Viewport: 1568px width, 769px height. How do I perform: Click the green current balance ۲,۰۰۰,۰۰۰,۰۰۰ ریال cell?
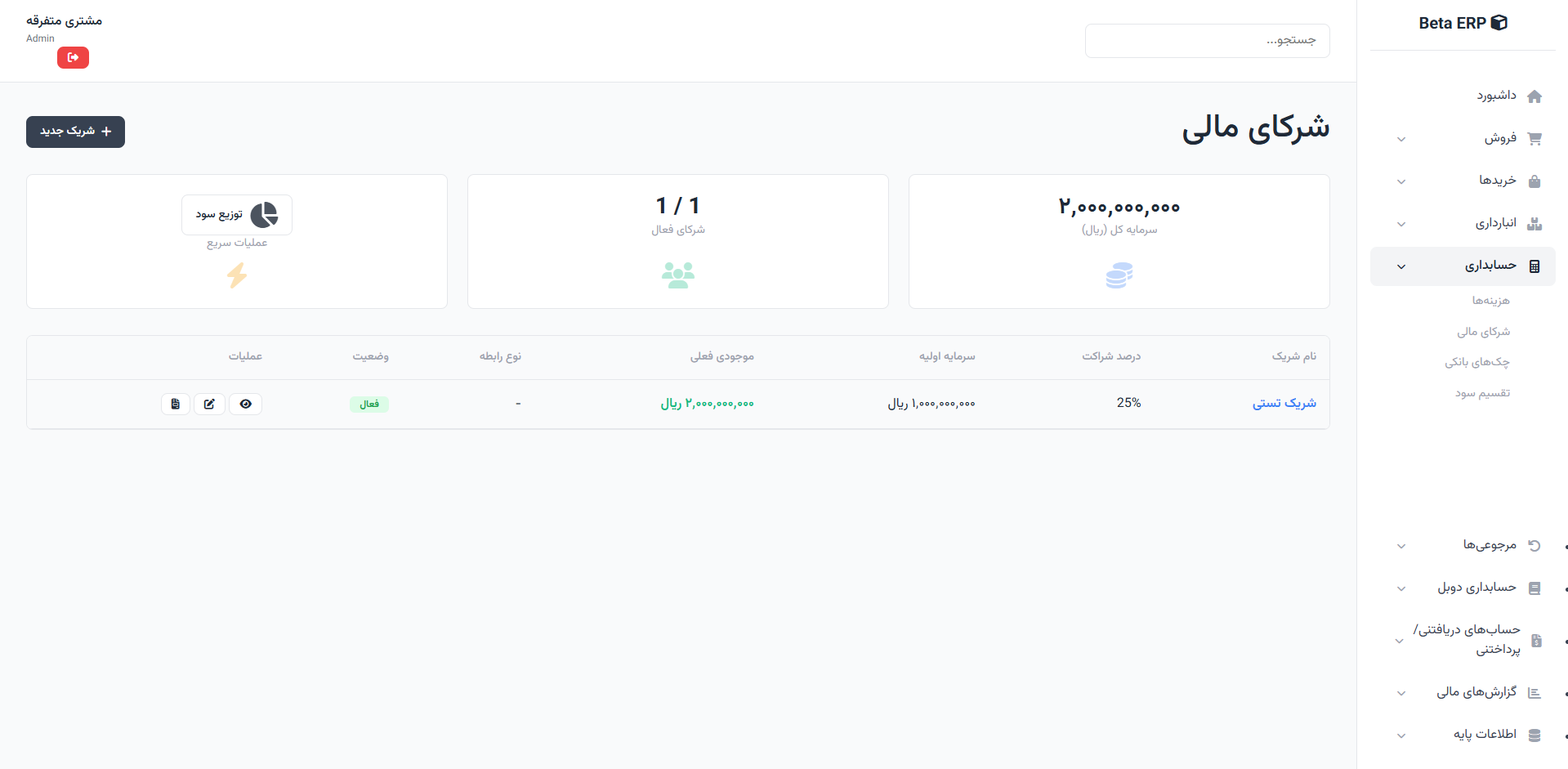coord(707,404)
